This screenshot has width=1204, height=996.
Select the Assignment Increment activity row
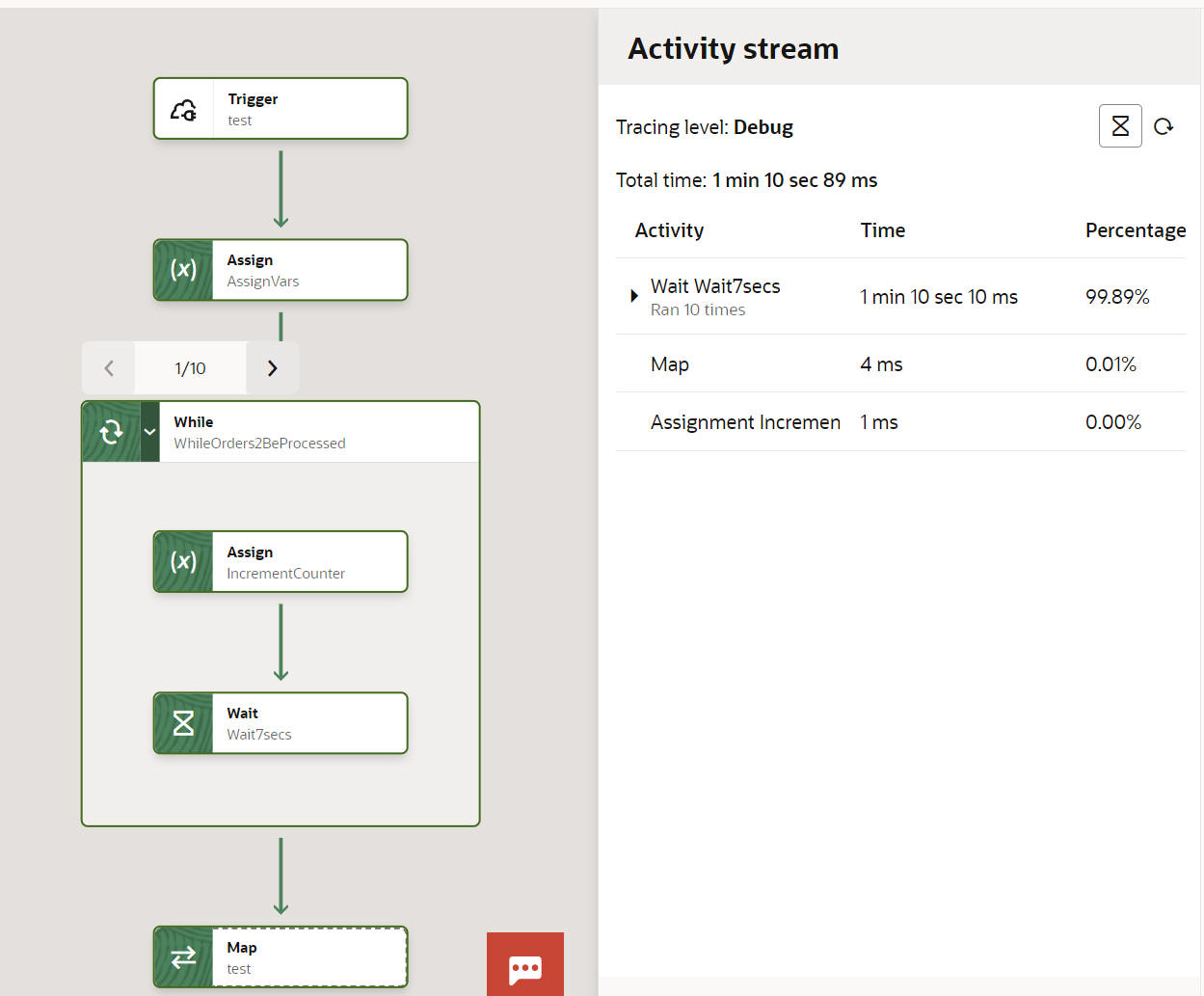(744, 422)
